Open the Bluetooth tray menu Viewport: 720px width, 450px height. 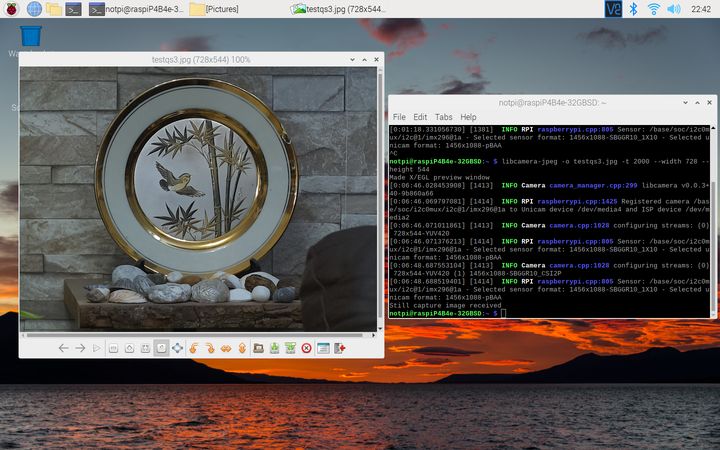click(x=633, y=9)
